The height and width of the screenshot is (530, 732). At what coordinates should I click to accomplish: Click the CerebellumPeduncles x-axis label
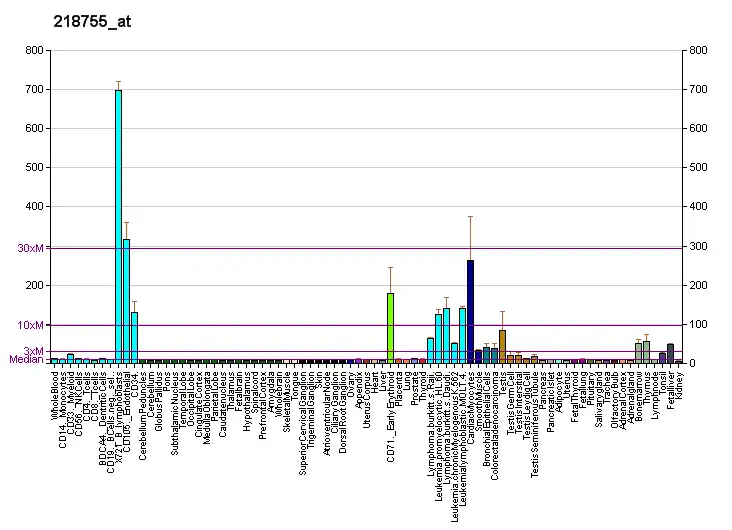coord(142,406)
